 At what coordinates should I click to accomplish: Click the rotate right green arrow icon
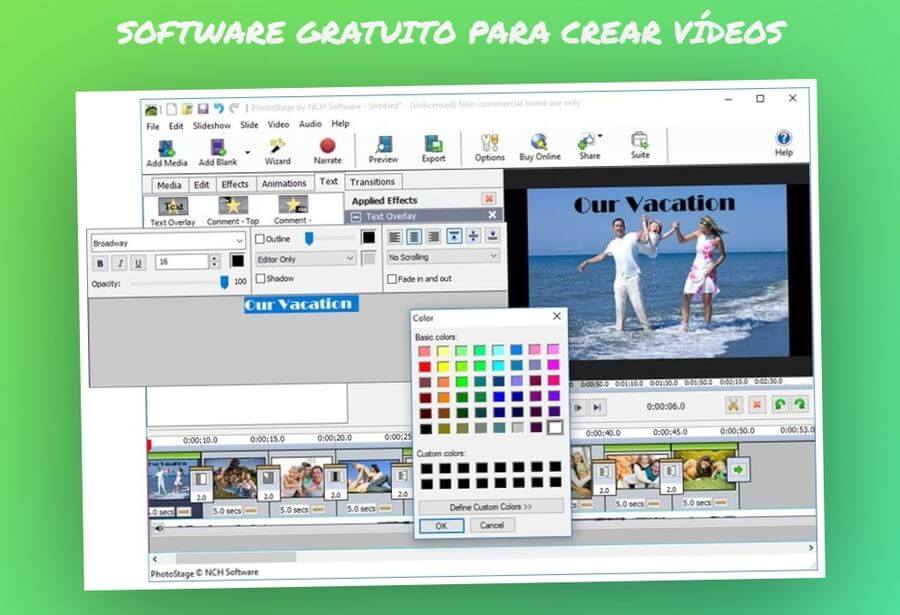(800, 404)
